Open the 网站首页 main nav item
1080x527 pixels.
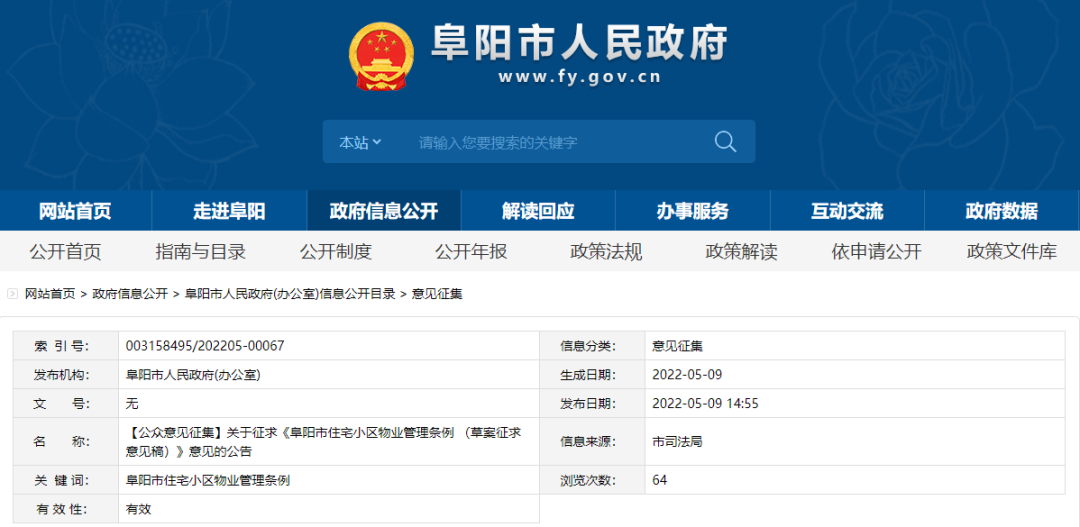(x=75, y=211)
